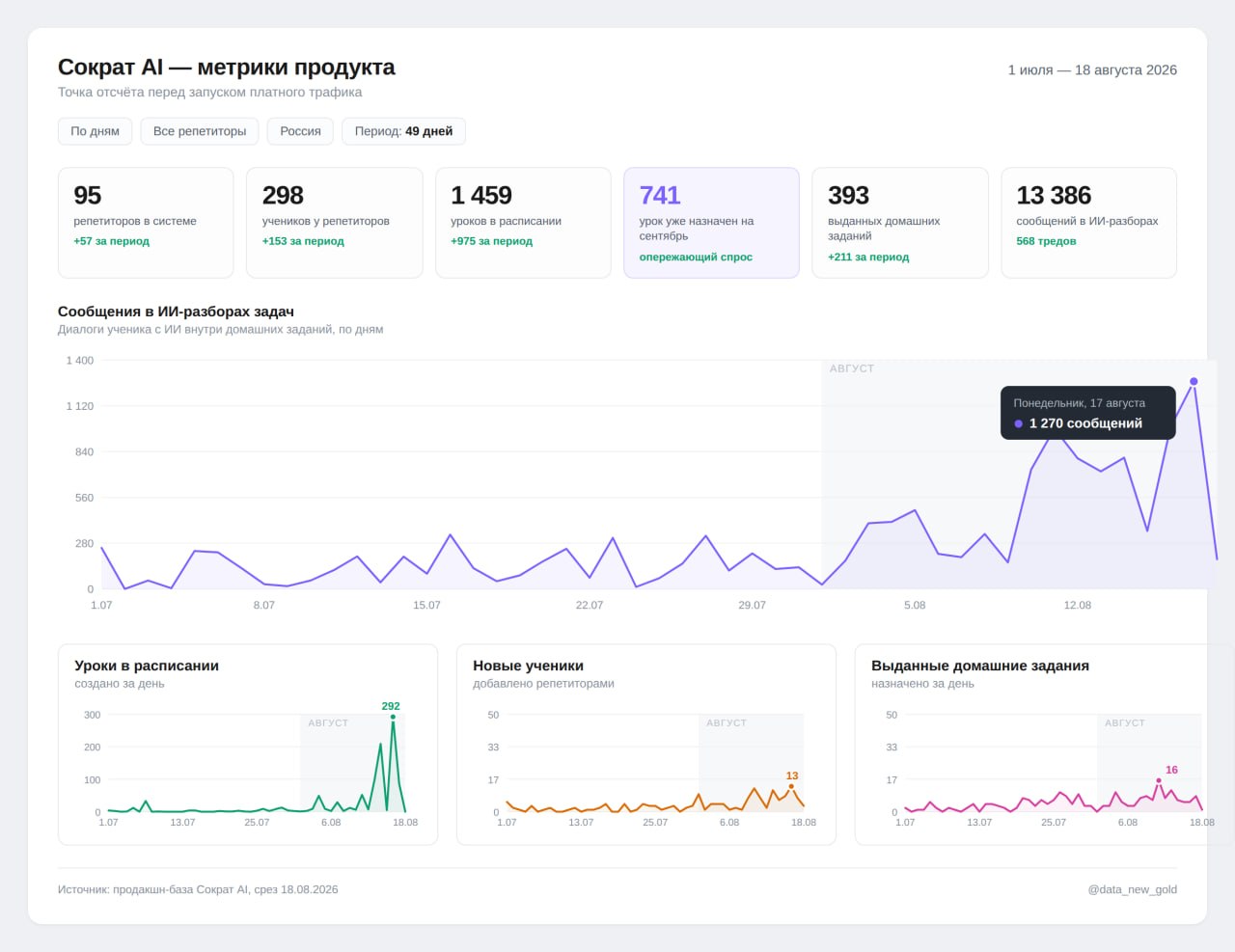Image resolution: width=1235 pixels, height=952 pixels.
Task: Click the "22.07" x-axis date label
Action: 590,606
